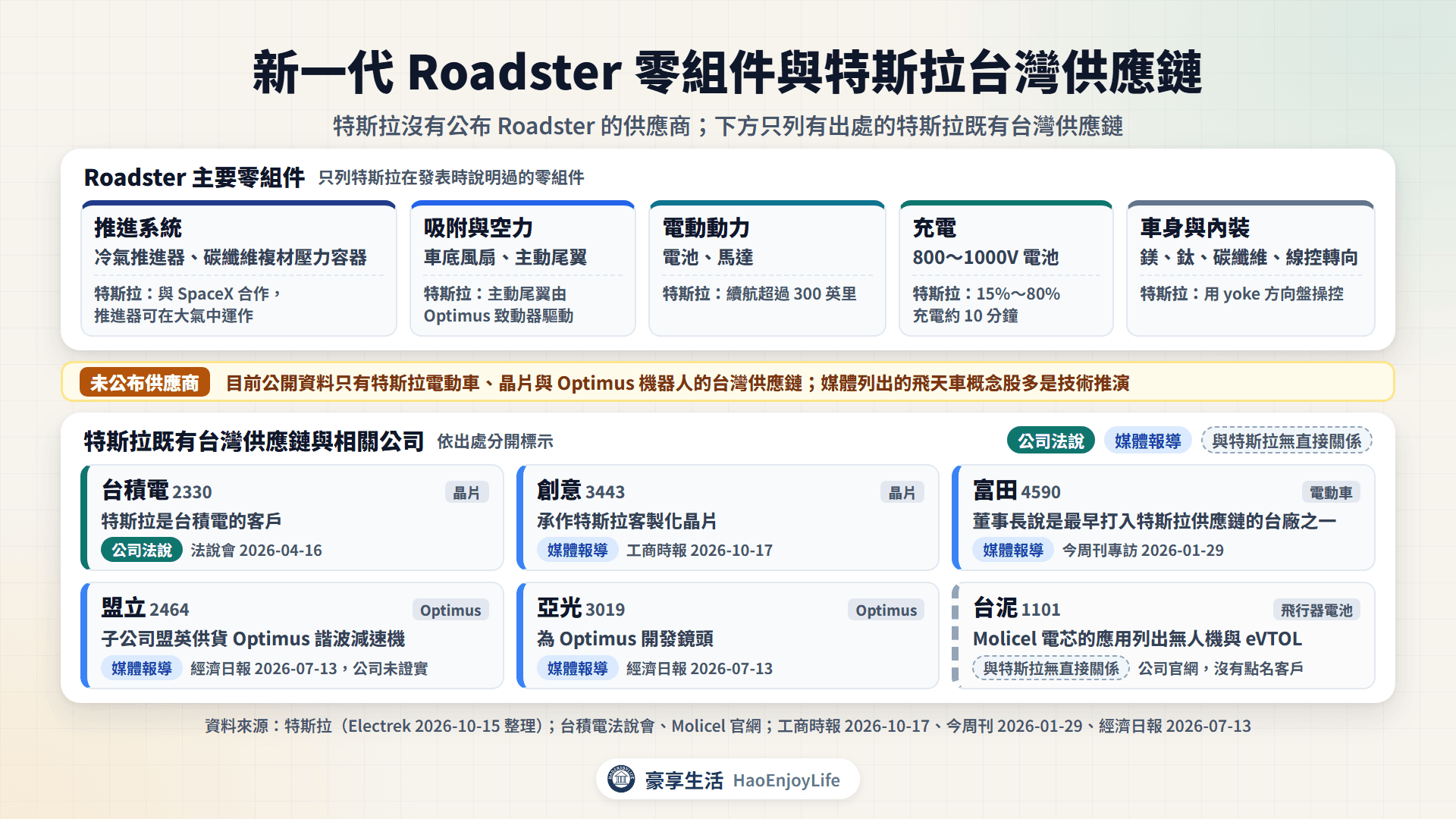Click the text 800～1000V 電池
This screenshot has width=1456, height=819.
[x=986, y=258]
